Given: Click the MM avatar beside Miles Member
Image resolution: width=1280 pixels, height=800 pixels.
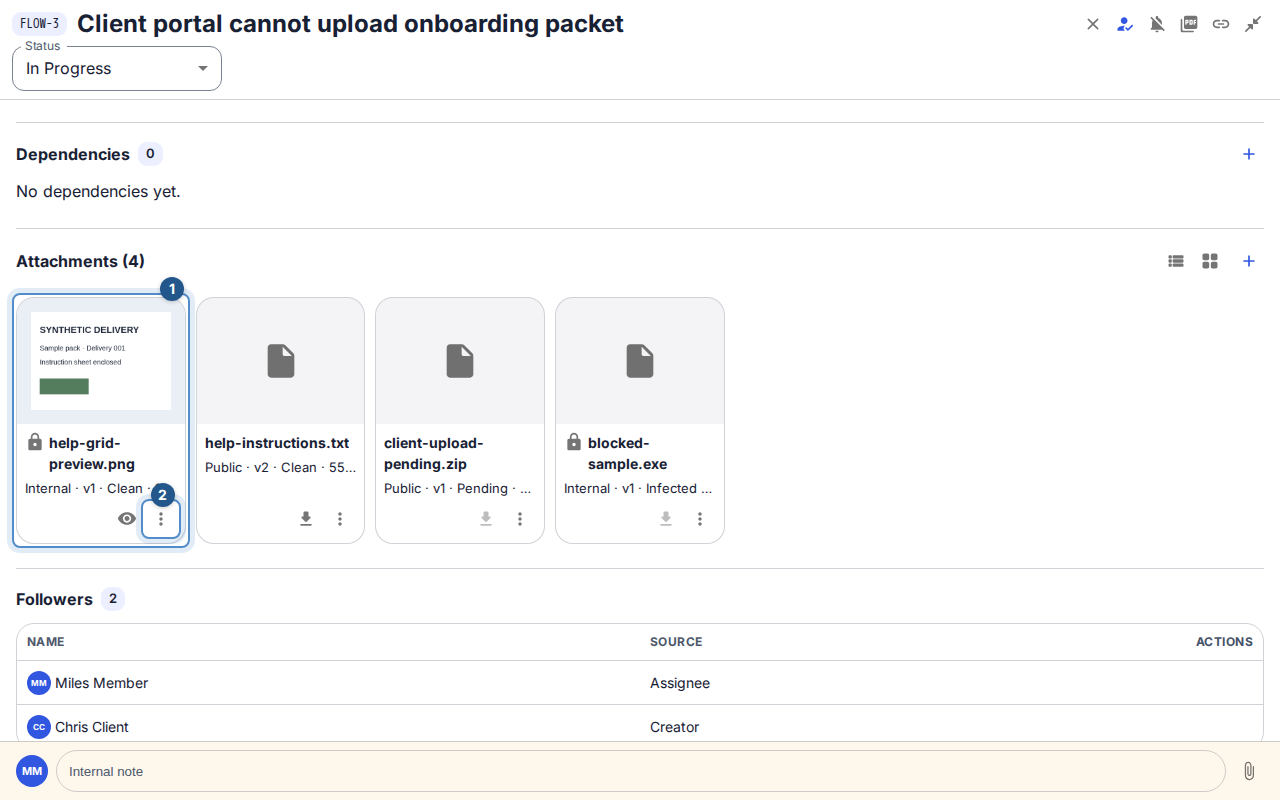Looking at the screenshot, I should click(x=38, y=683).
